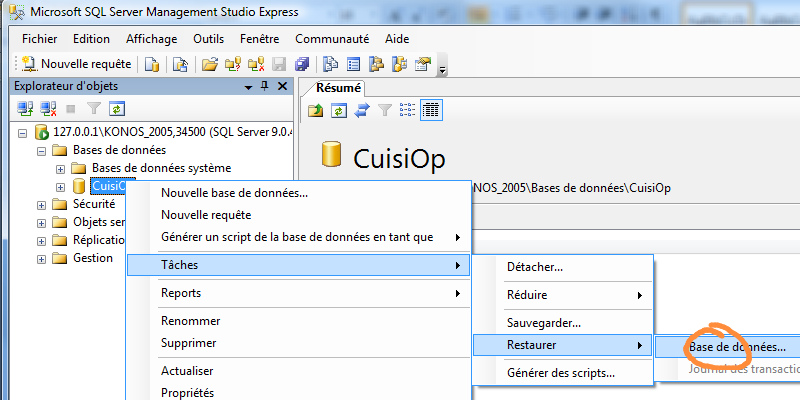Screen dimensions: 800x400
Task: Click Nouvelle base de données... in context menu
Action: click(234, 192)
